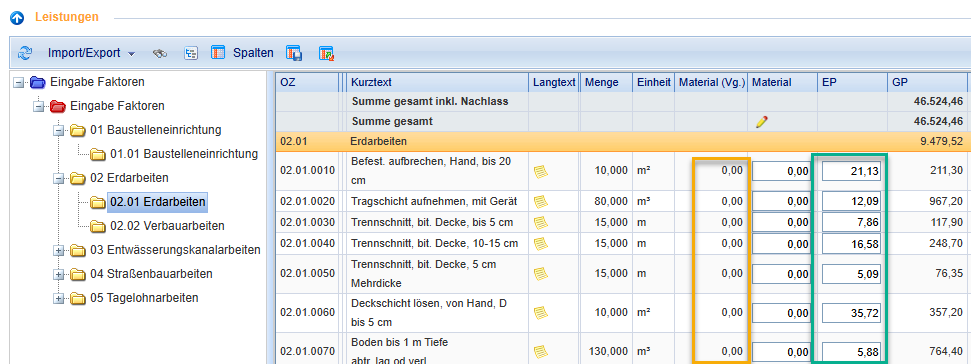Click the refresh icon in the toolbar

point(25,53)
